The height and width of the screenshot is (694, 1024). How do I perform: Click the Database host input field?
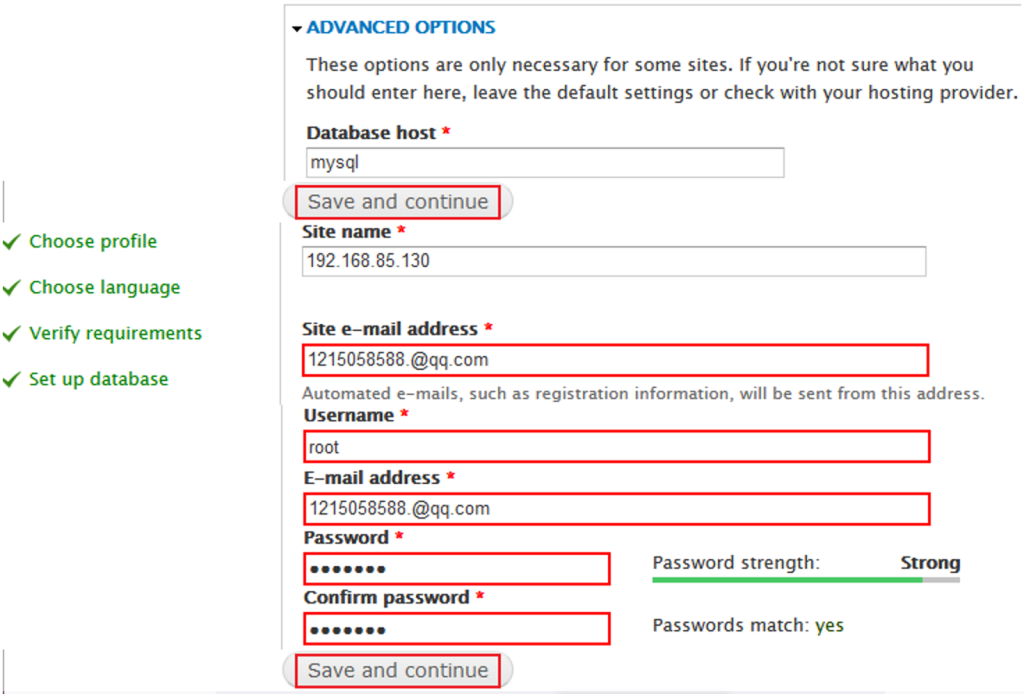[x=545, y=163]
